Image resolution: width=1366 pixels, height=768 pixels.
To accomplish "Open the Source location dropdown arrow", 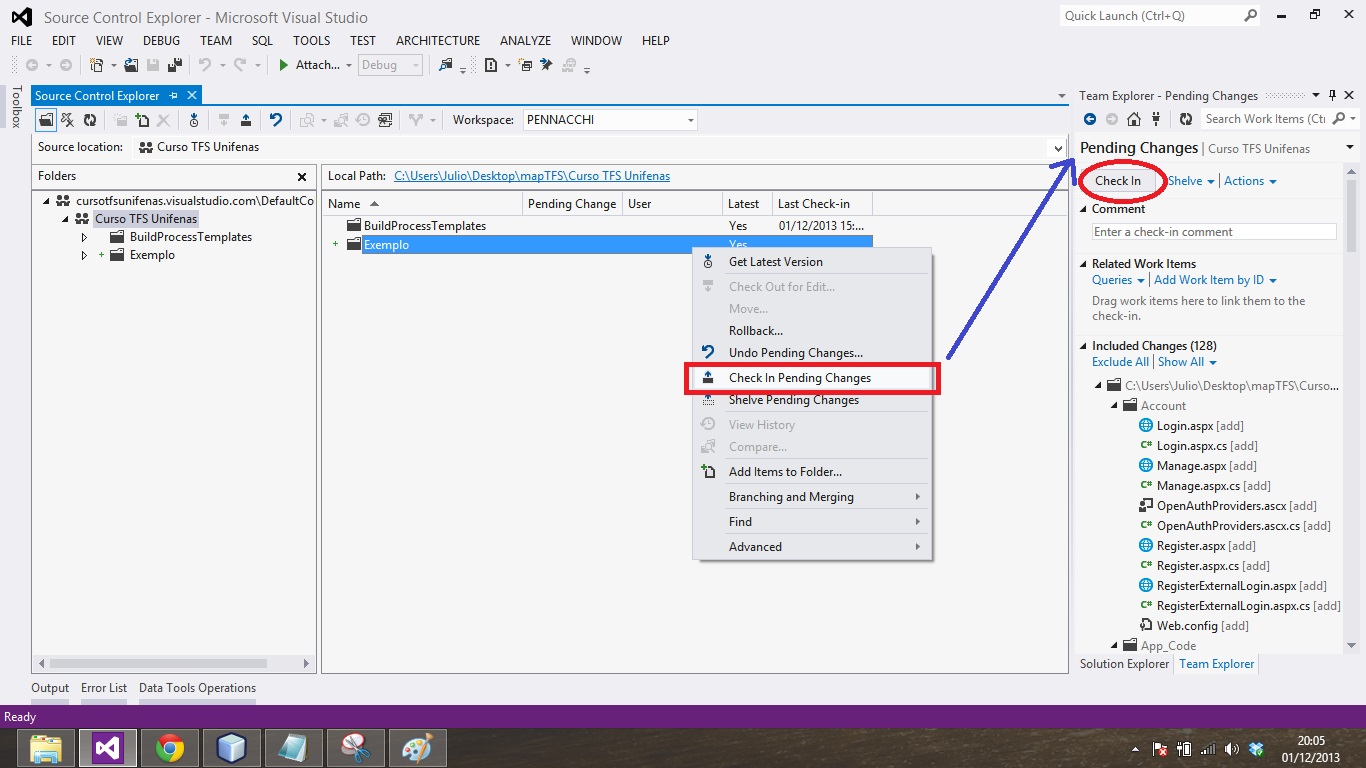I will pyautogui.click(x=1058, y=148).
